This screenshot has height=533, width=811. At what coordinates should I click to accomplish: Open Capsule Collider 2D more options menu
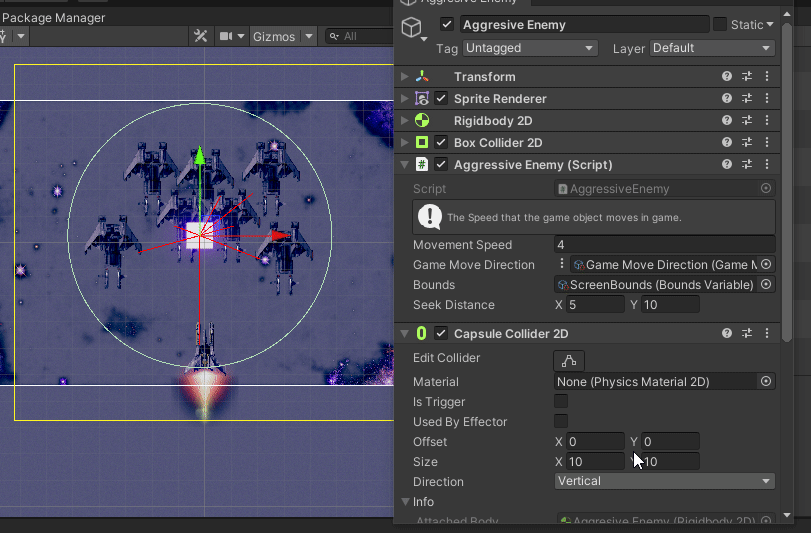click(x=767, y=333)
